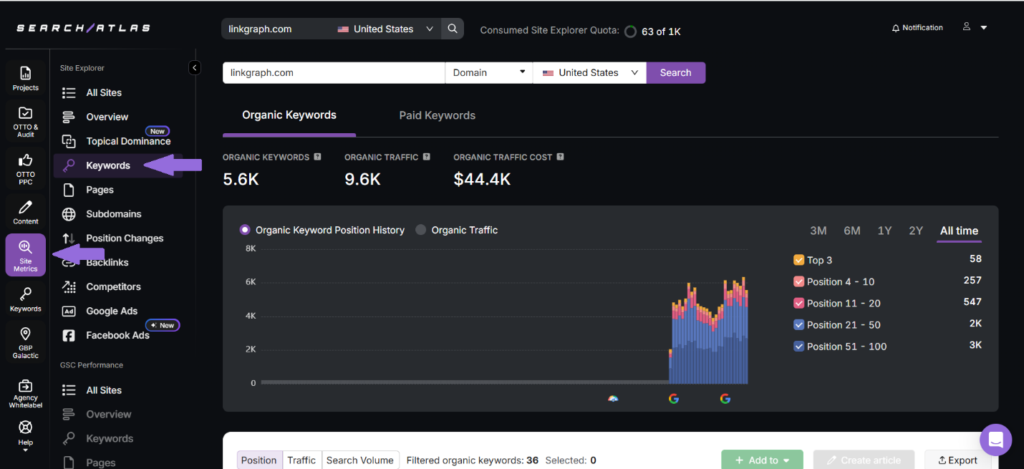
Task: Open Projects in the left rail
Action: pos(25,78)
